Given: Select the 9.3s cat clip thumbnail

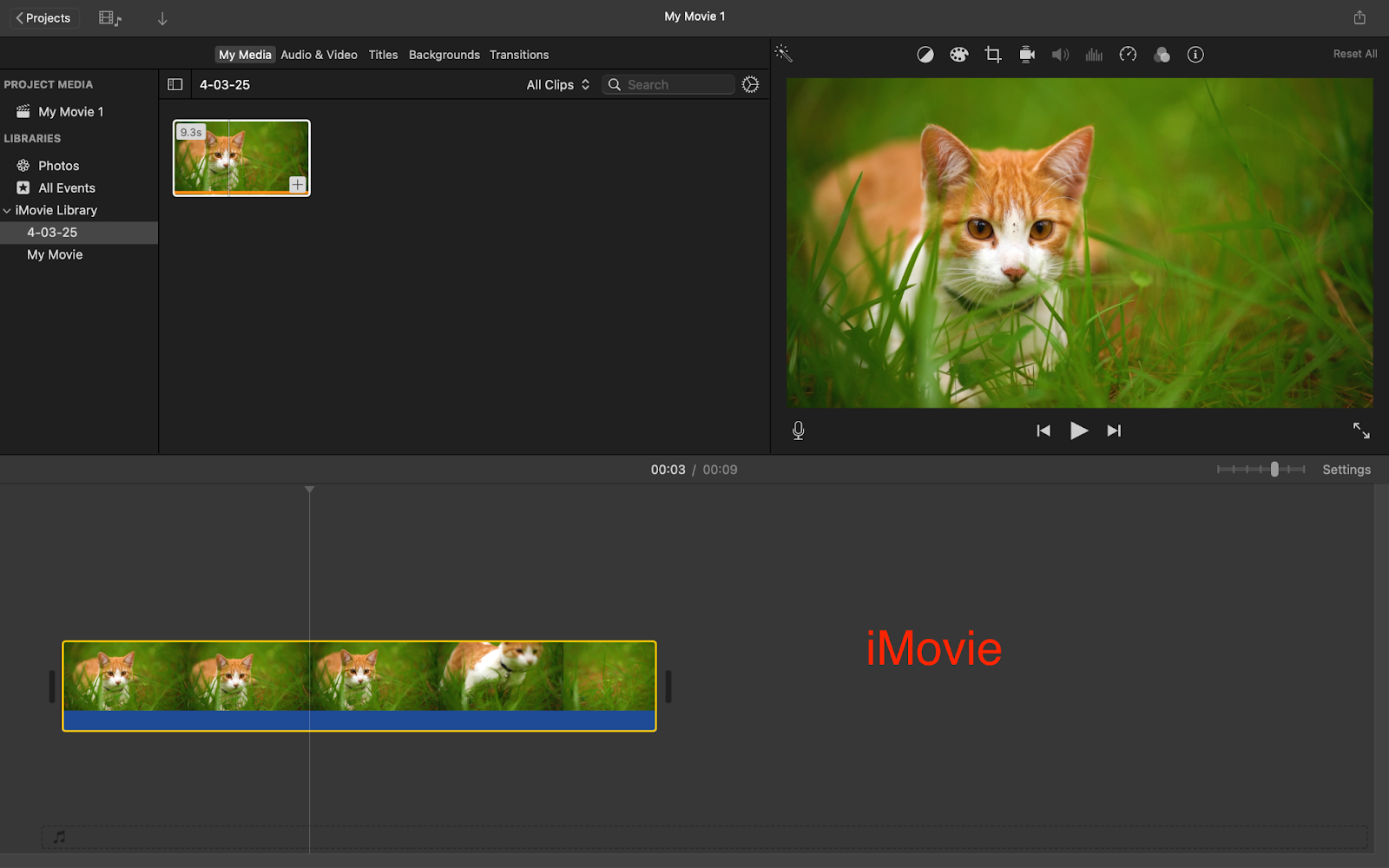Looking at the screenshot, I should [x=241, y=158].
